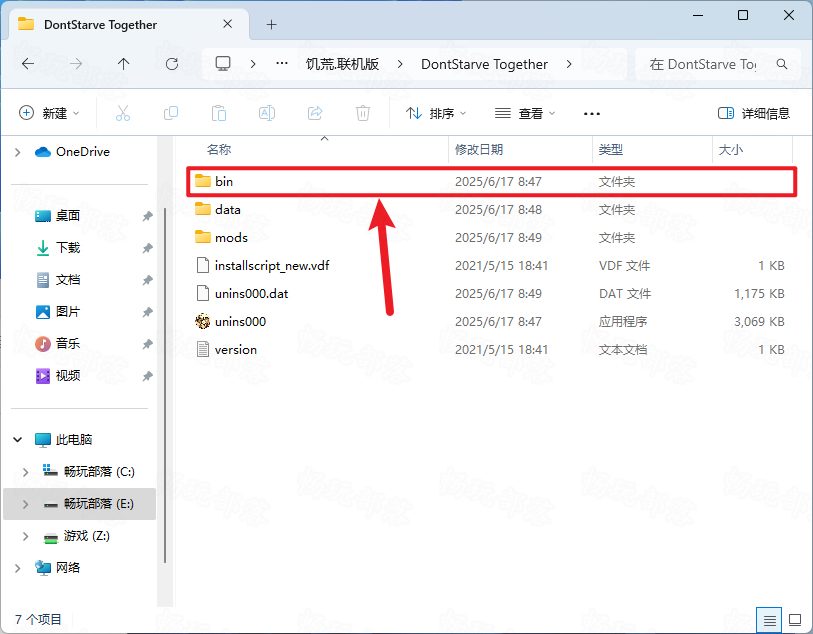This screenshot has width=813, height=634.
Task: Click the This PC monitor icon in address bar
Action: [x=223, y=63]
